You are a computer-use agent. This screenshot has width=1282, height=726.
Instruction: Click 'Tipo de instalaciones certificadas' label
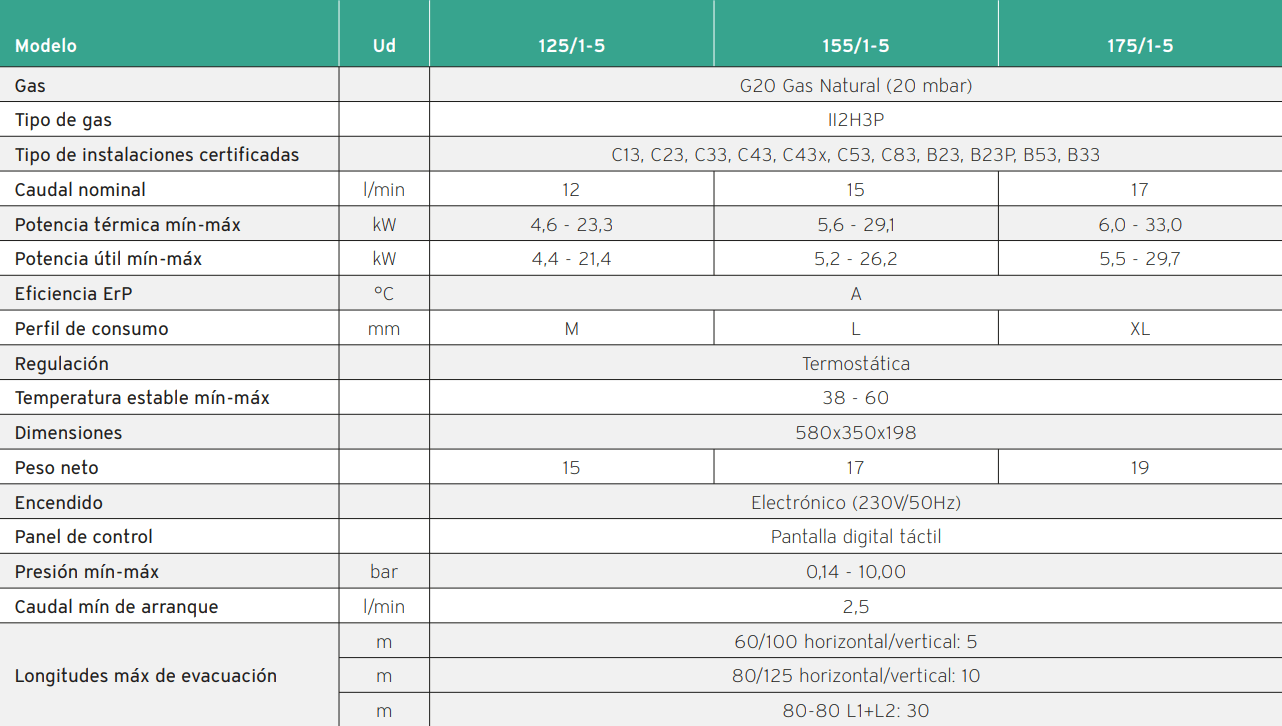point(157,155)
